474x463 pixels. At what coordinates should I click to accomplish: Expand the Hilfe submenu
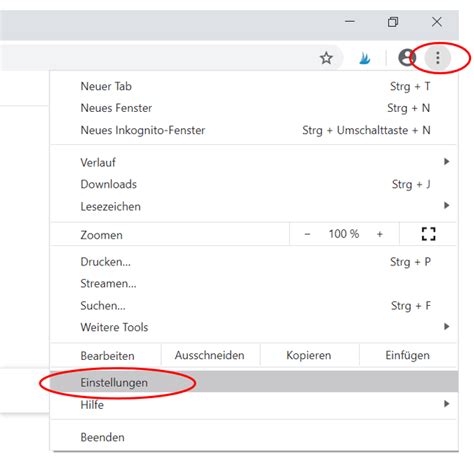253,405
